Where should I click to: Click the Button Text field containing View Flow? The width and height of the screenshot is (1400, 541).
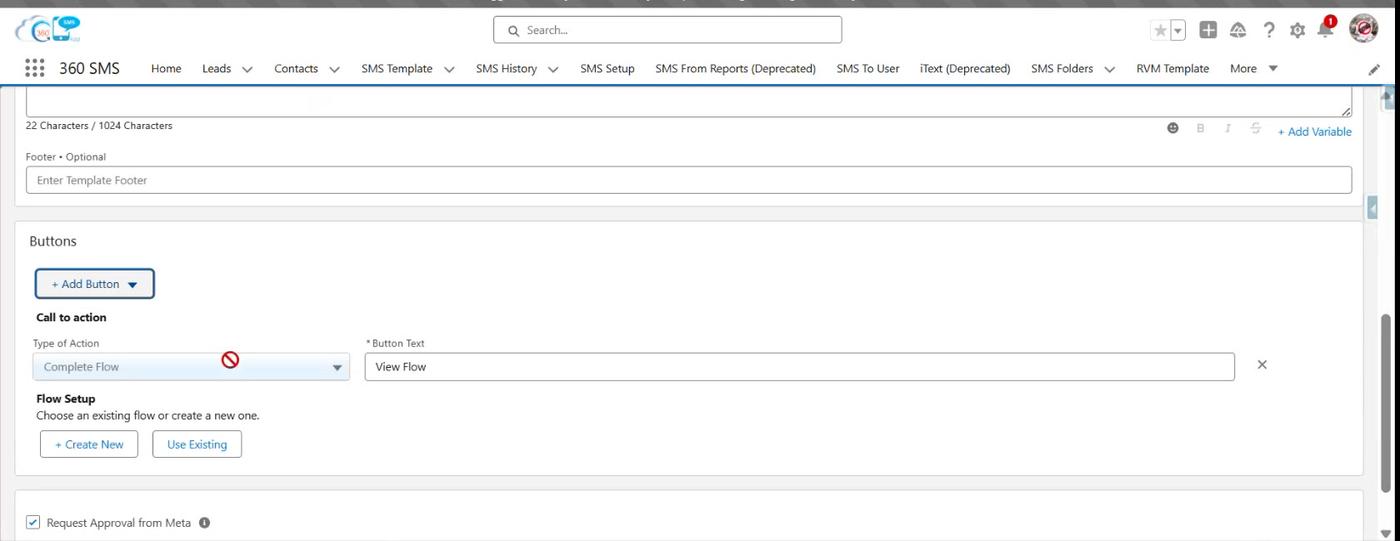tap(799, 367)
